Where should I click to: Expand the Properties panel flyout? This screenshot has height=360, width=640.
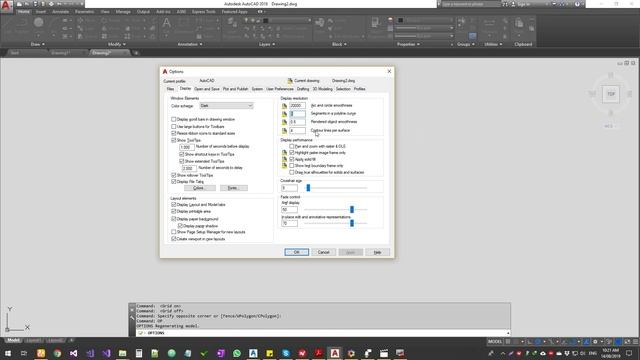[409, 44]
